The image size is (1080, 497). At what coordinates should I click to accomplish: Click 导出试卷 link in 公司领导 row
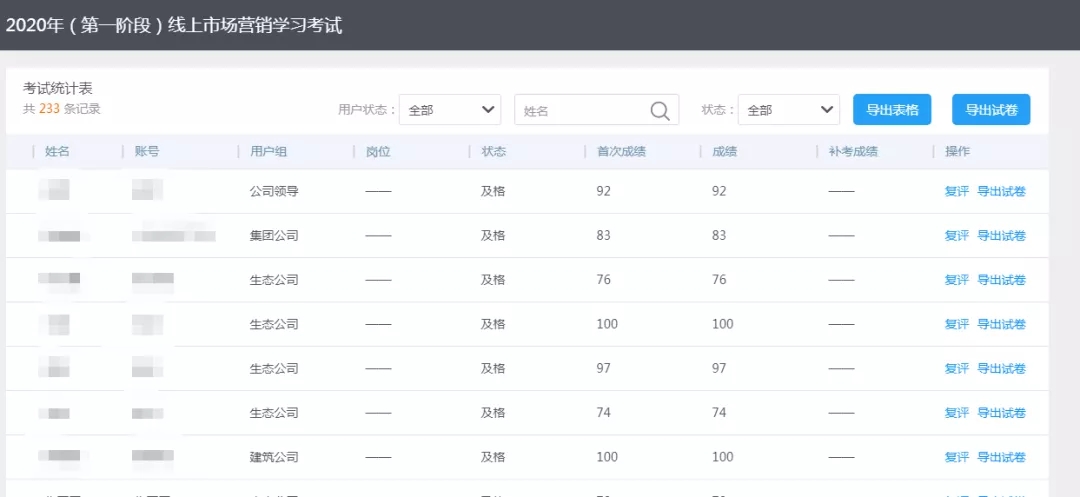click(x=1001, y=191)
